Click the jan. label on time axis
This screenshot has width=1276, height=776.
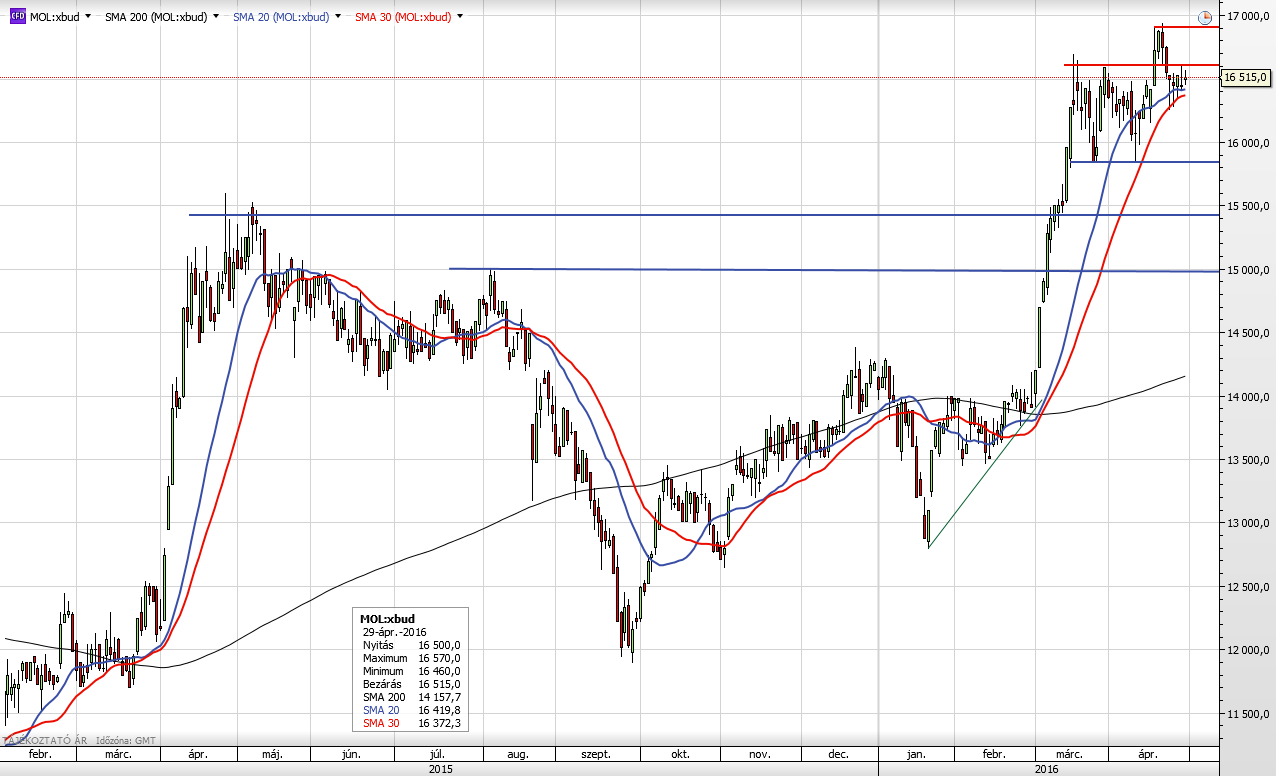click(914, 755)
